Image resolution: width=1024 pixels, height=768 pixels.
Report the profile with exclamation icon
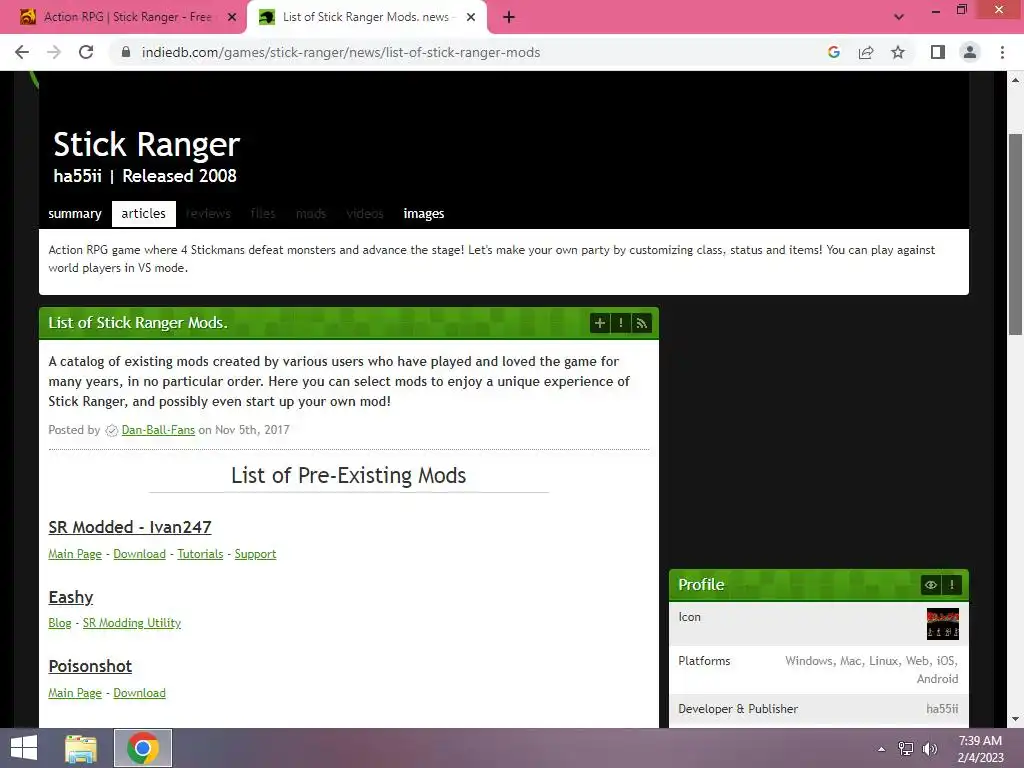[952, 584]
